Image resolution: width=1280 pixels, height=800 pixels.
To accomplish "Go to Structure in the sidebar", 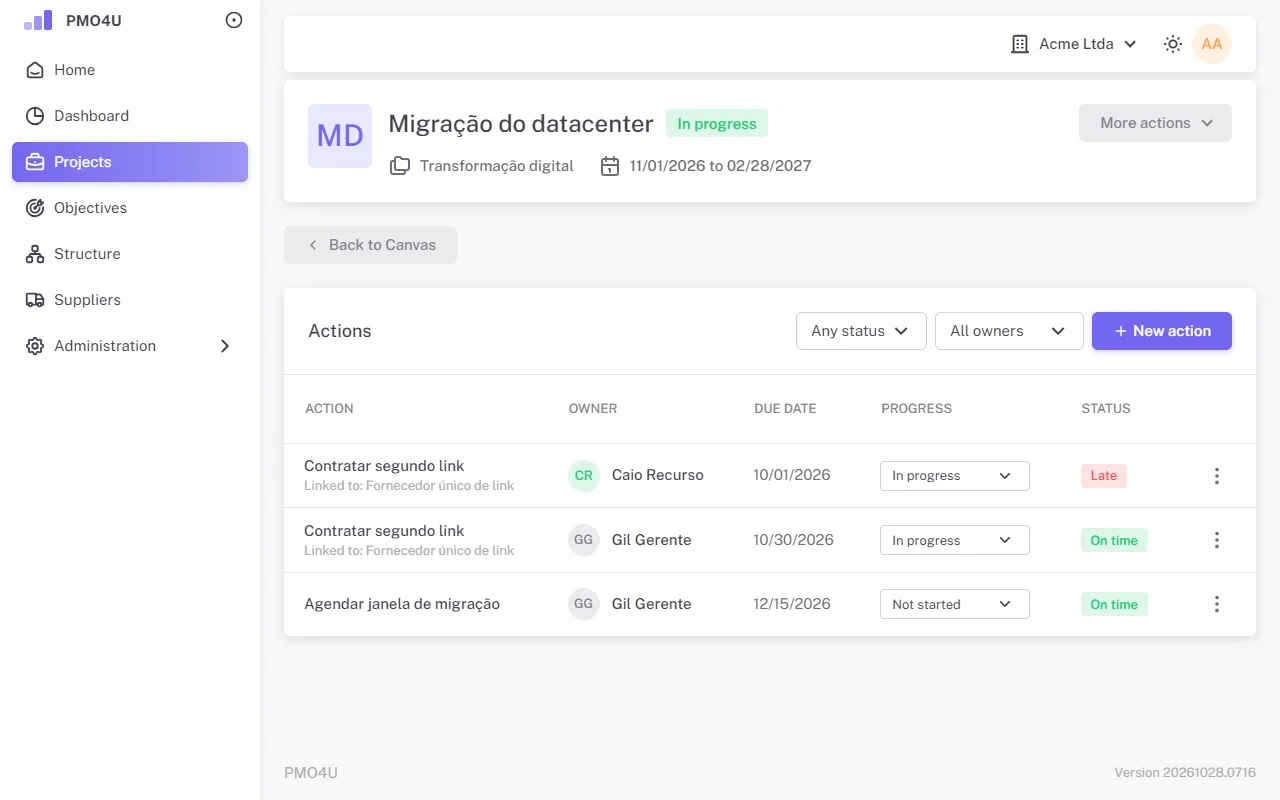I will (x=130, y=254).
